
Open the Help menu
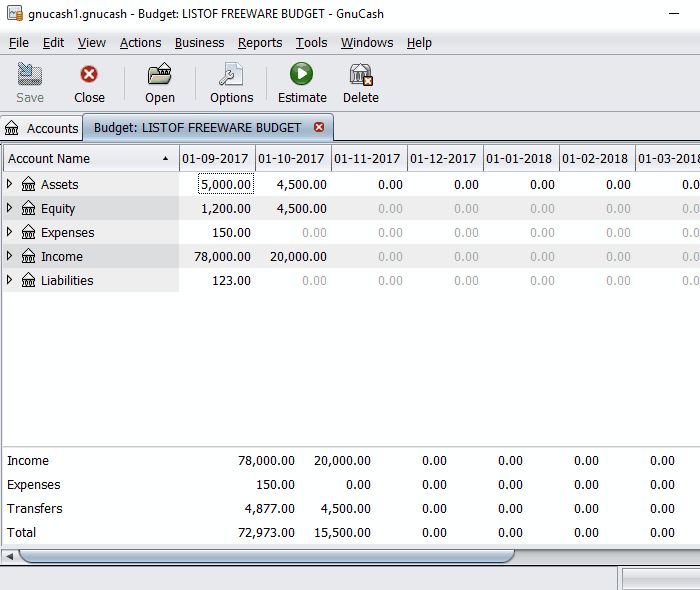coord(419,43)
